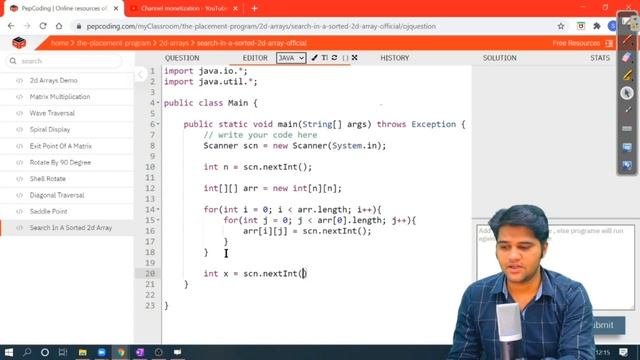640x360 pixels.
Task: Switch to the QUESTION tab
Action: point(182,58)
